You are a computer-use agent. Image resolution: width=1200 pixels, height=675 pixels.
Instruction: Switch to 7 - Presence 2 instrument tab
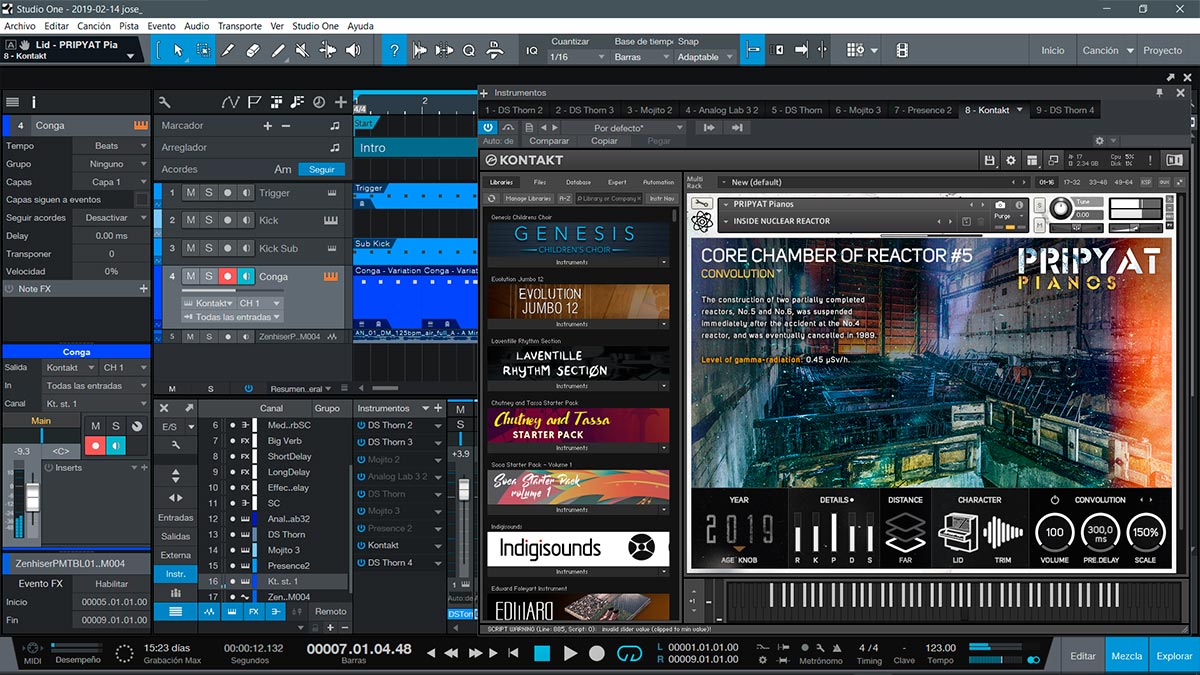tap(922, 110)
